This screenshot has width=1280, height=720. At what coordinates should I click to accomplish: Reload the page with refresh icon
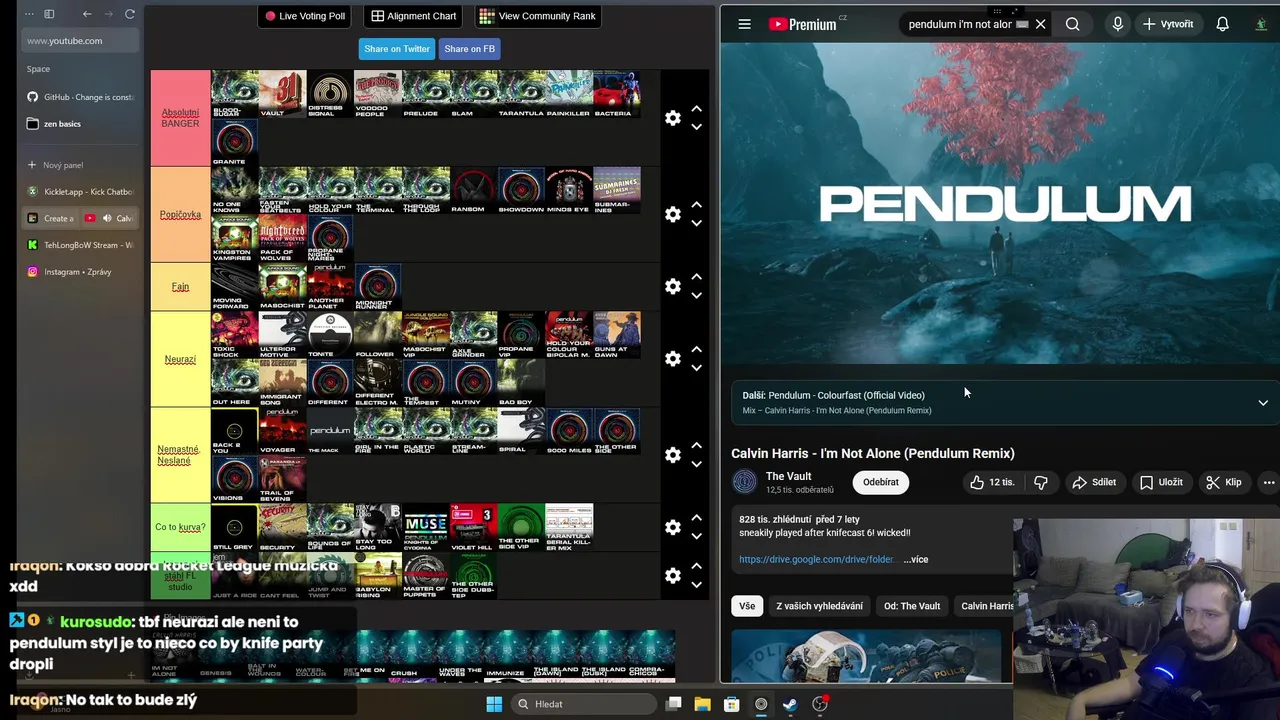coord(130,14)
